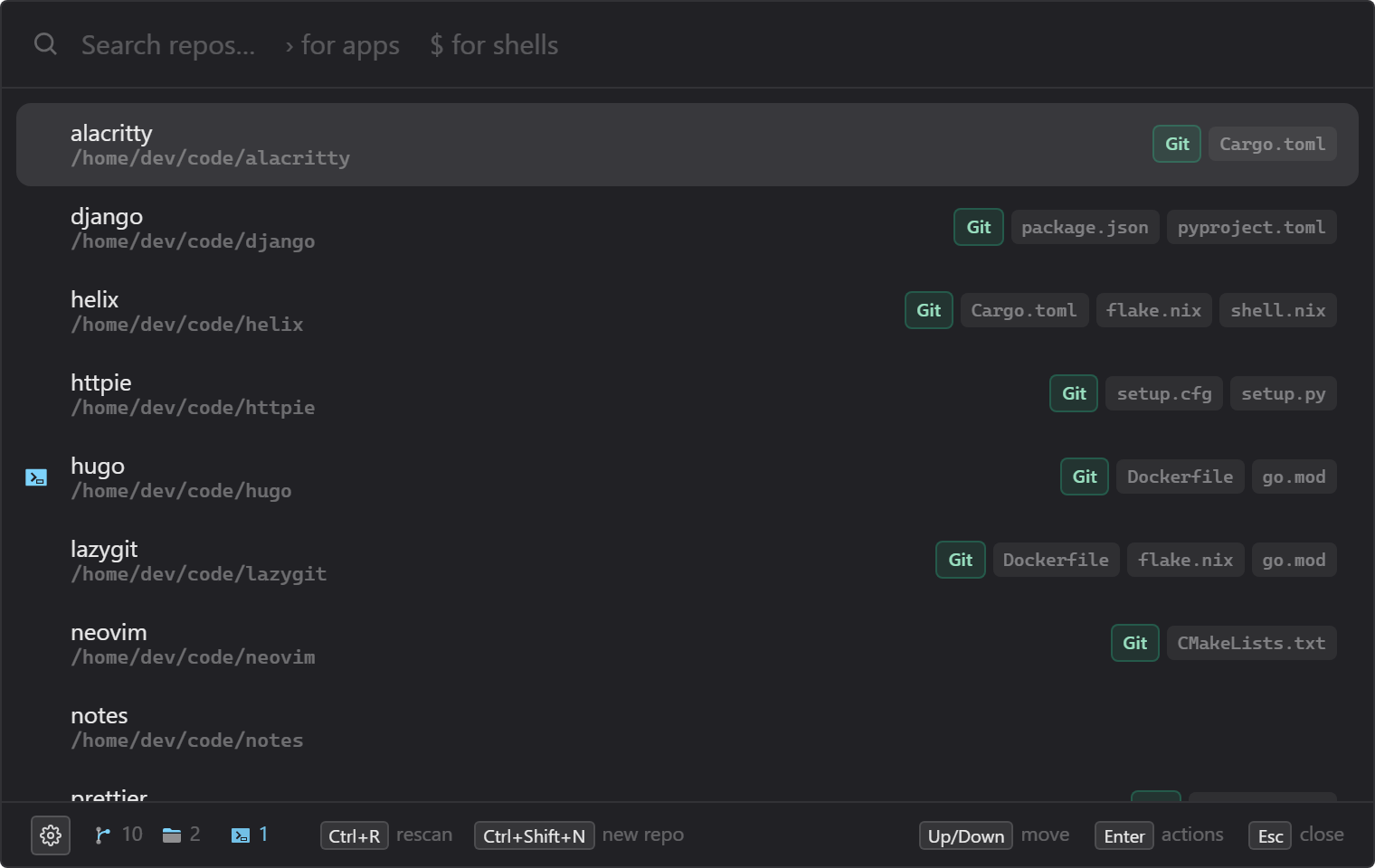Click the go.mod tag on hugo

1294,476
